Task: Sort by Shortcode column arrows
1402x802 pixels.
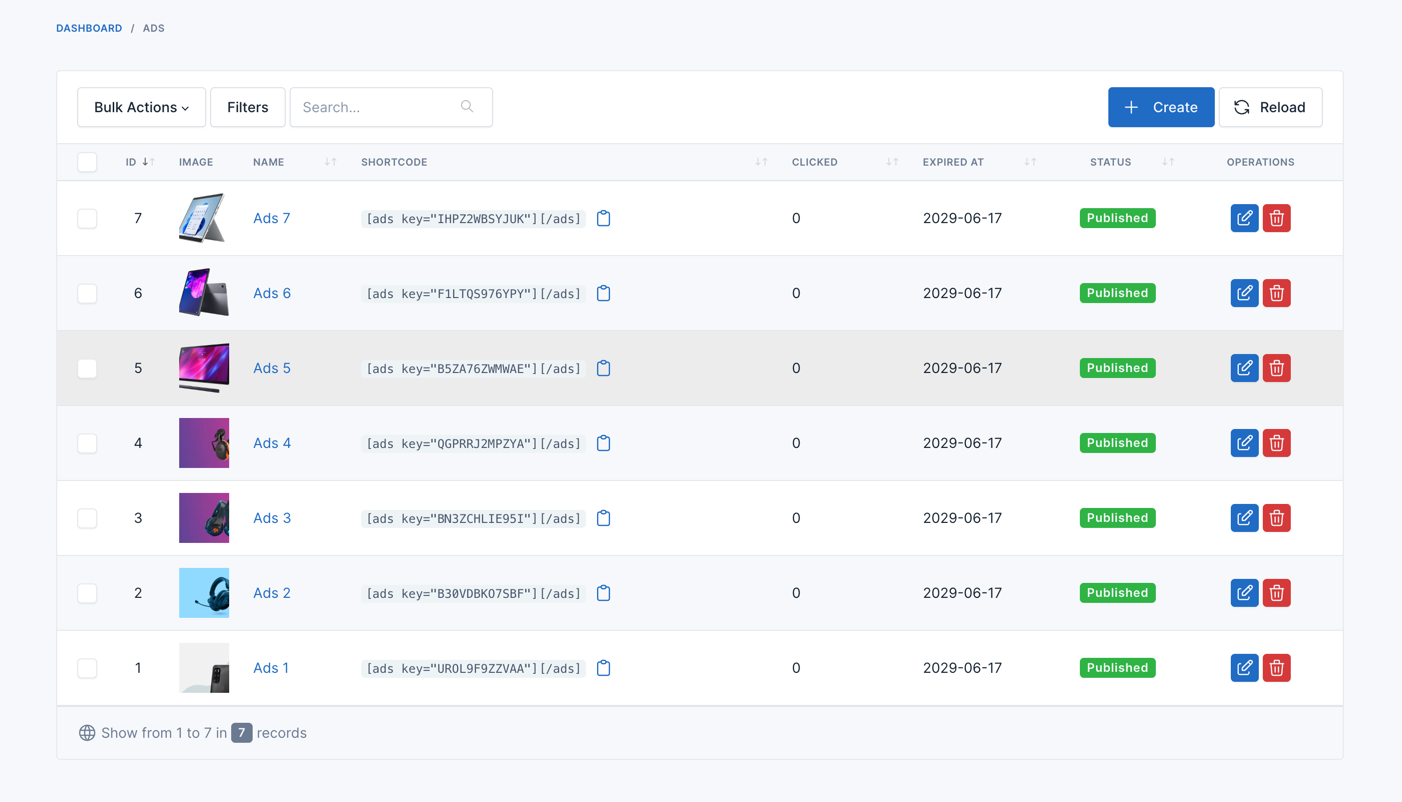Action: 761,162
